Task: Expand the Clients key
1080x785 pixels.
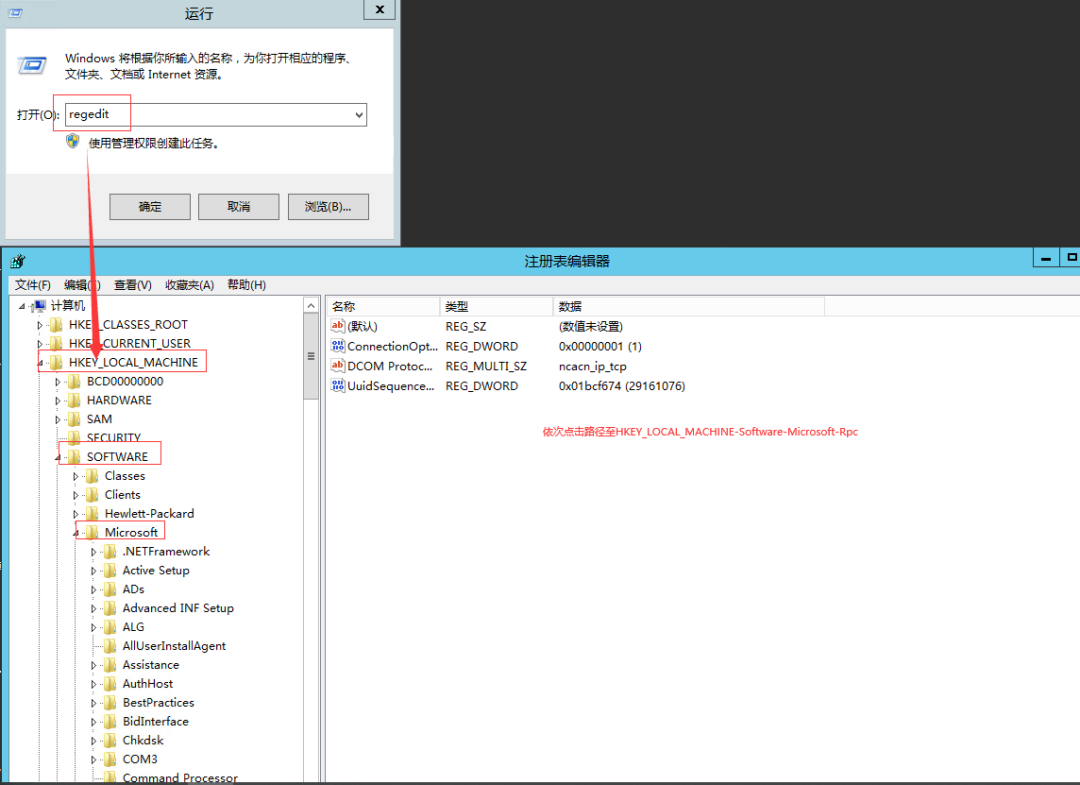Action: coord(76,495)
